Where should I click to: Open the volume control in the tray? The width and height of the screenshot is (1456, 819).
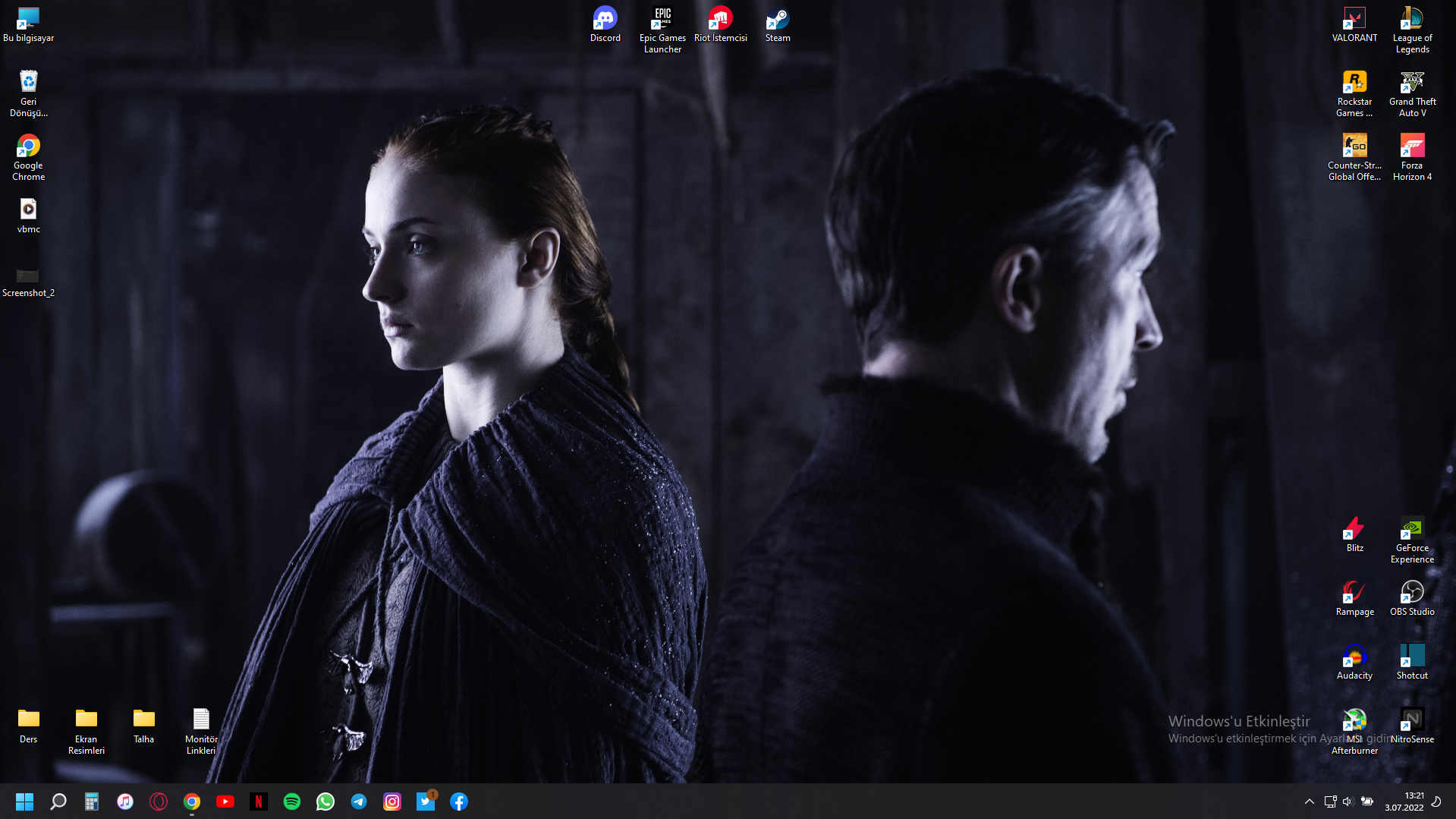coord(1348,802)
